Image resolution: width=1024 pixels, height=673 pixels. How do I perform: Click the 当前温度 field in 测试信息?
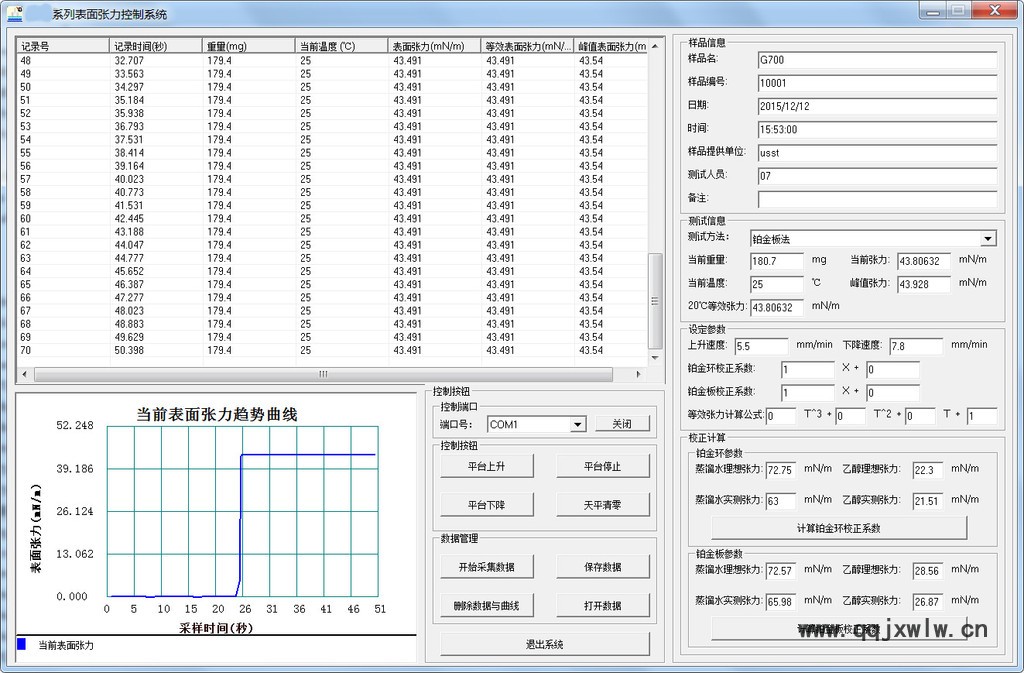coord(776,284)
